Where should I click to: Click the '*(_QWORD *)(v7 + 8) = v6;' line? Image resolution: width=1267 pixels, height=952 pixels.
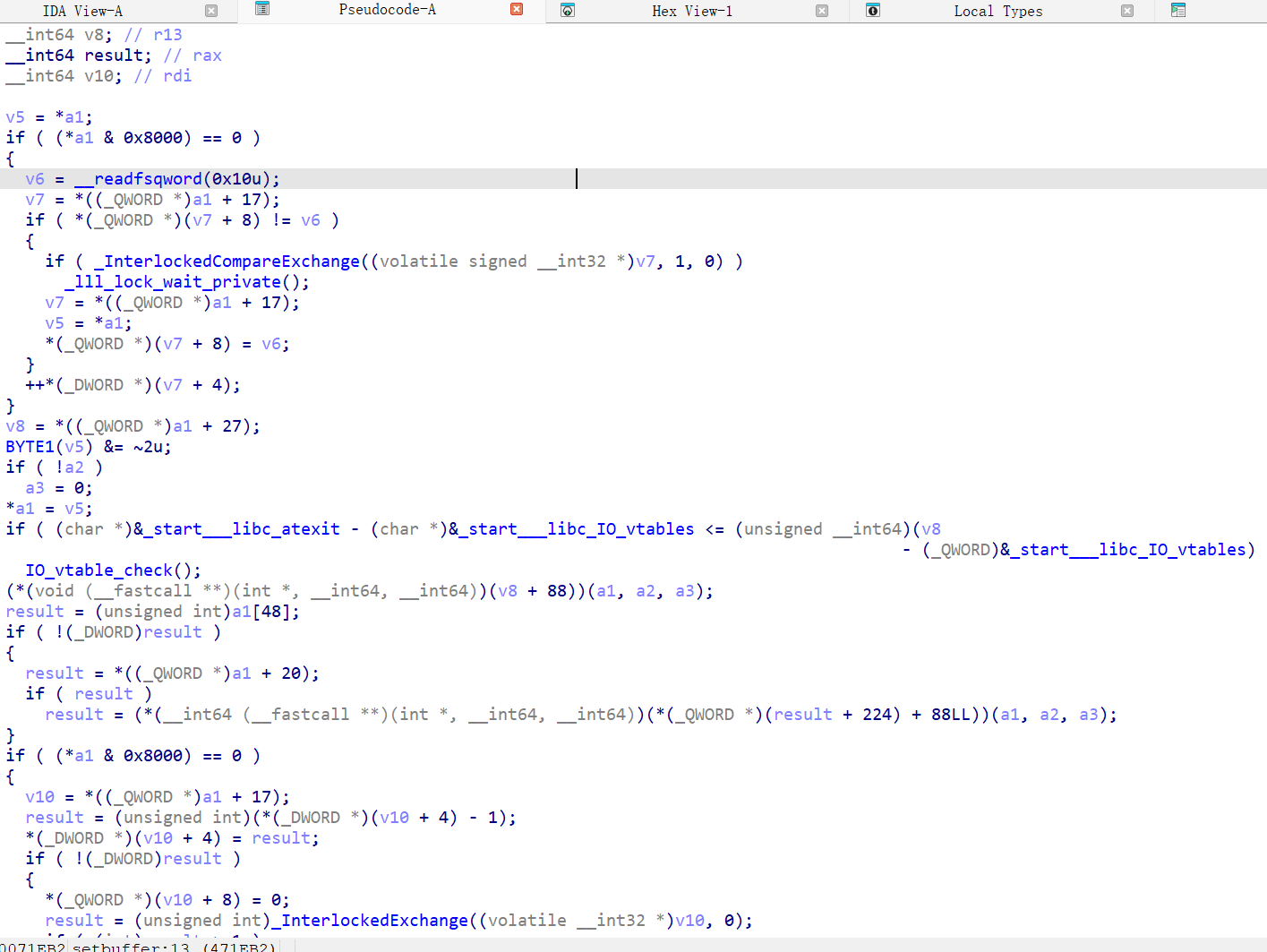167,344
